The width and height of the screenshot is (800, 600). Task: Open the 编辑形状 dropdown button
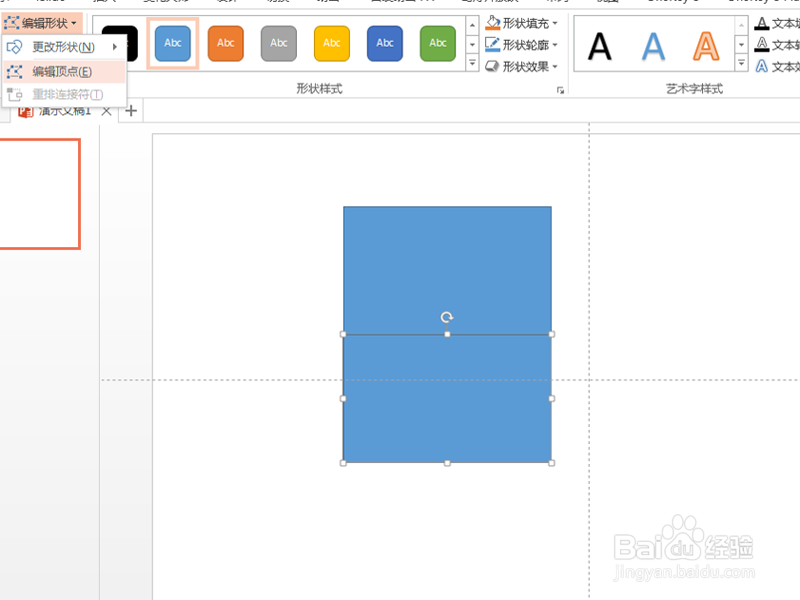pyautogui.click(x=41, y=23)
